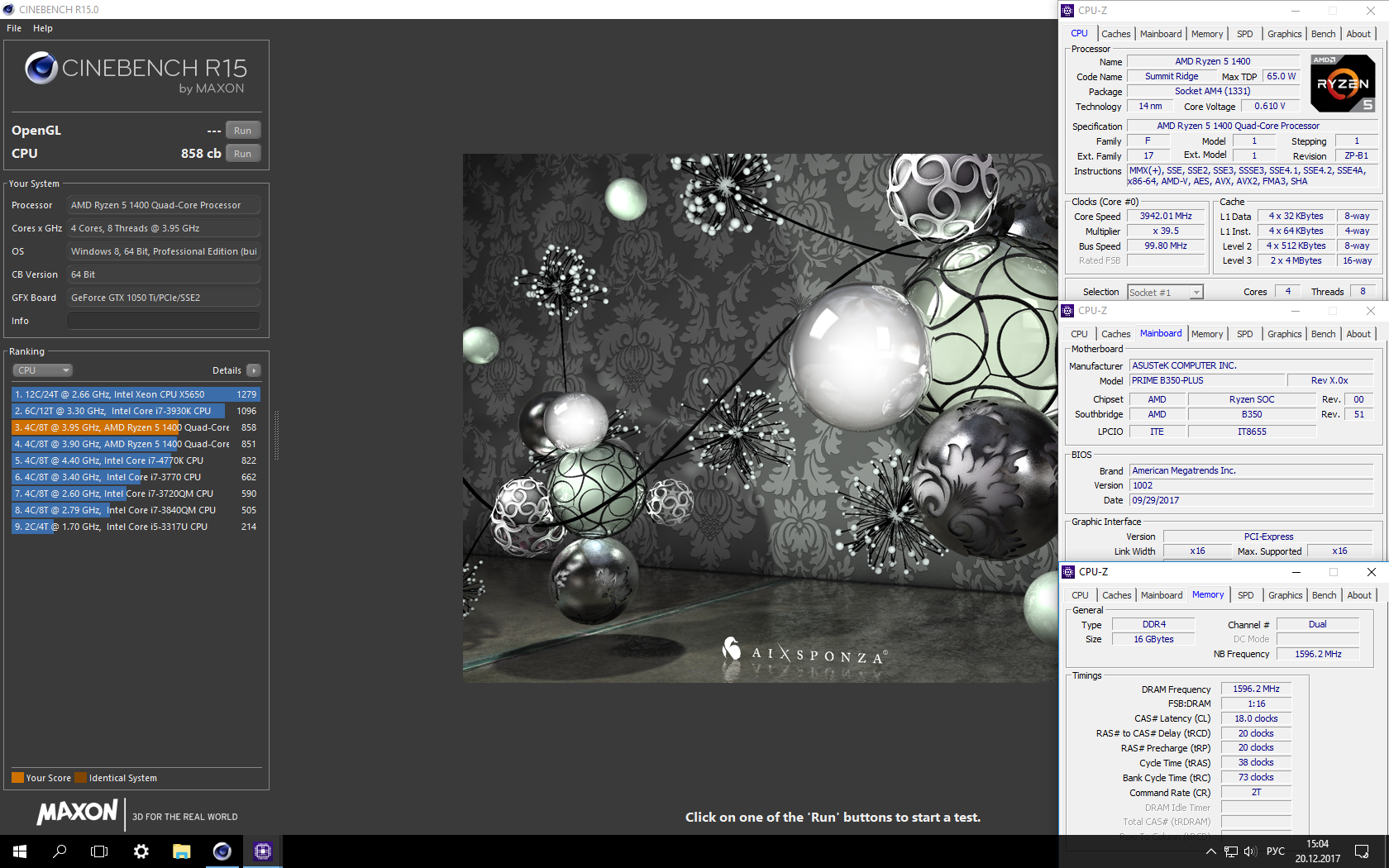Open taskbar Search magnifier

60,851
